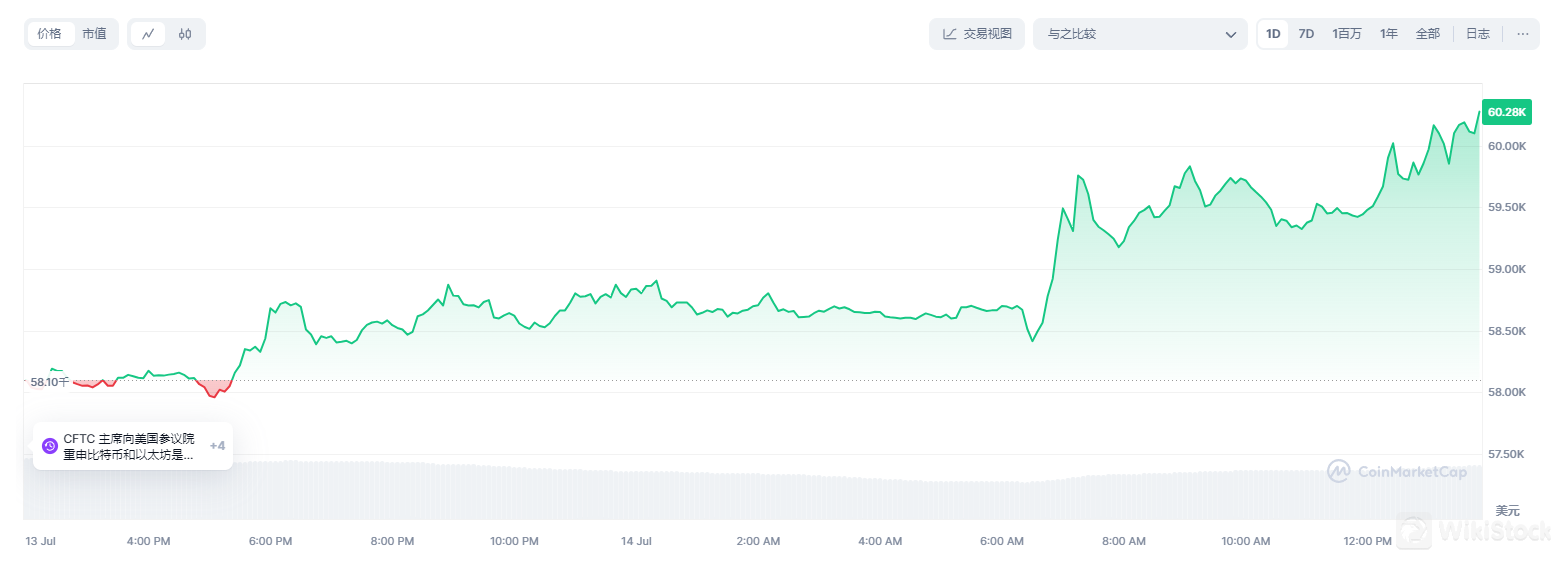Toggle the 日志 log scale option
The width and height of the screenshot is (1561, 566).
[x=1477, y=34]
